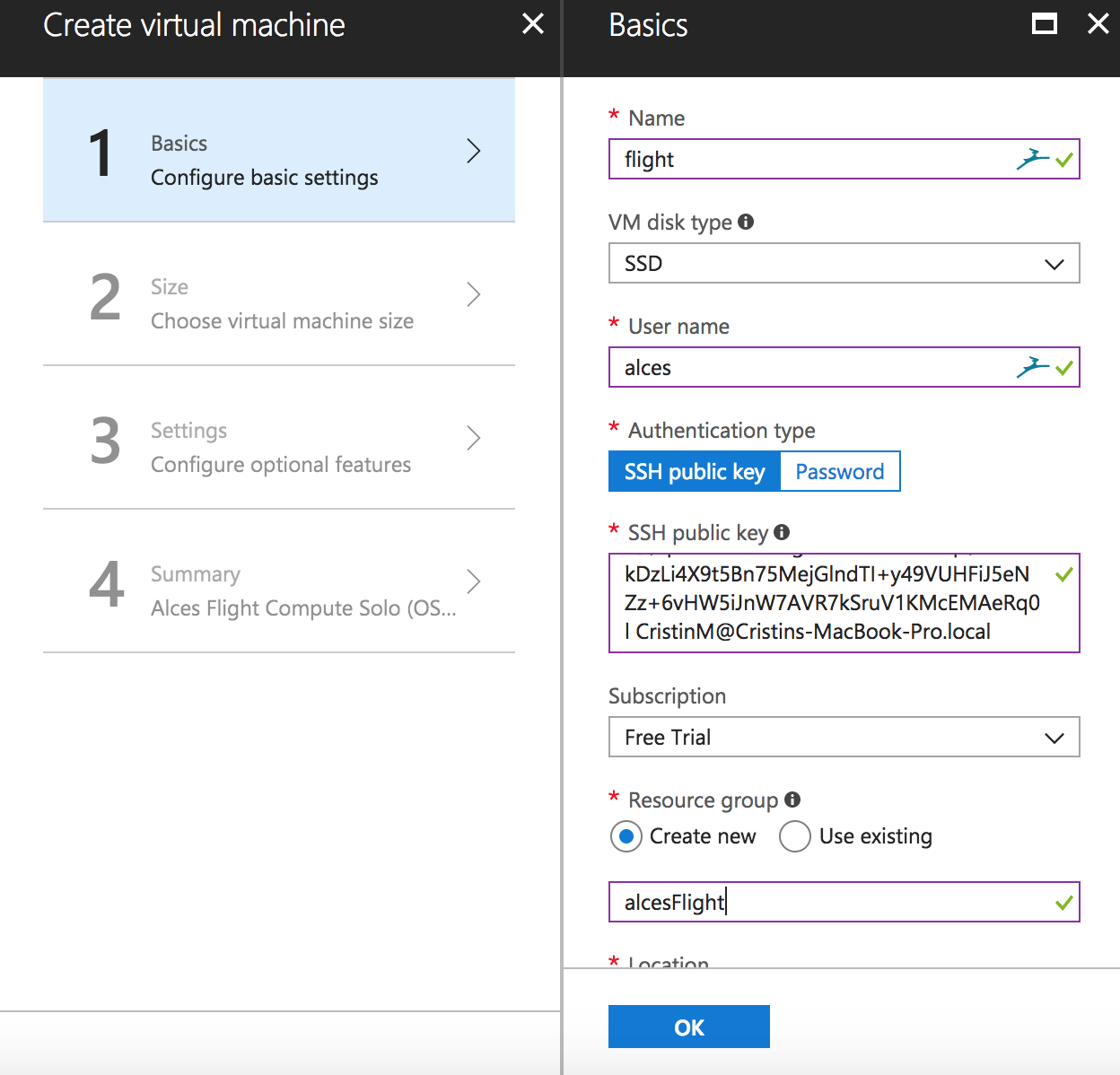Click the VM disk type info icon

coord(746,222)
